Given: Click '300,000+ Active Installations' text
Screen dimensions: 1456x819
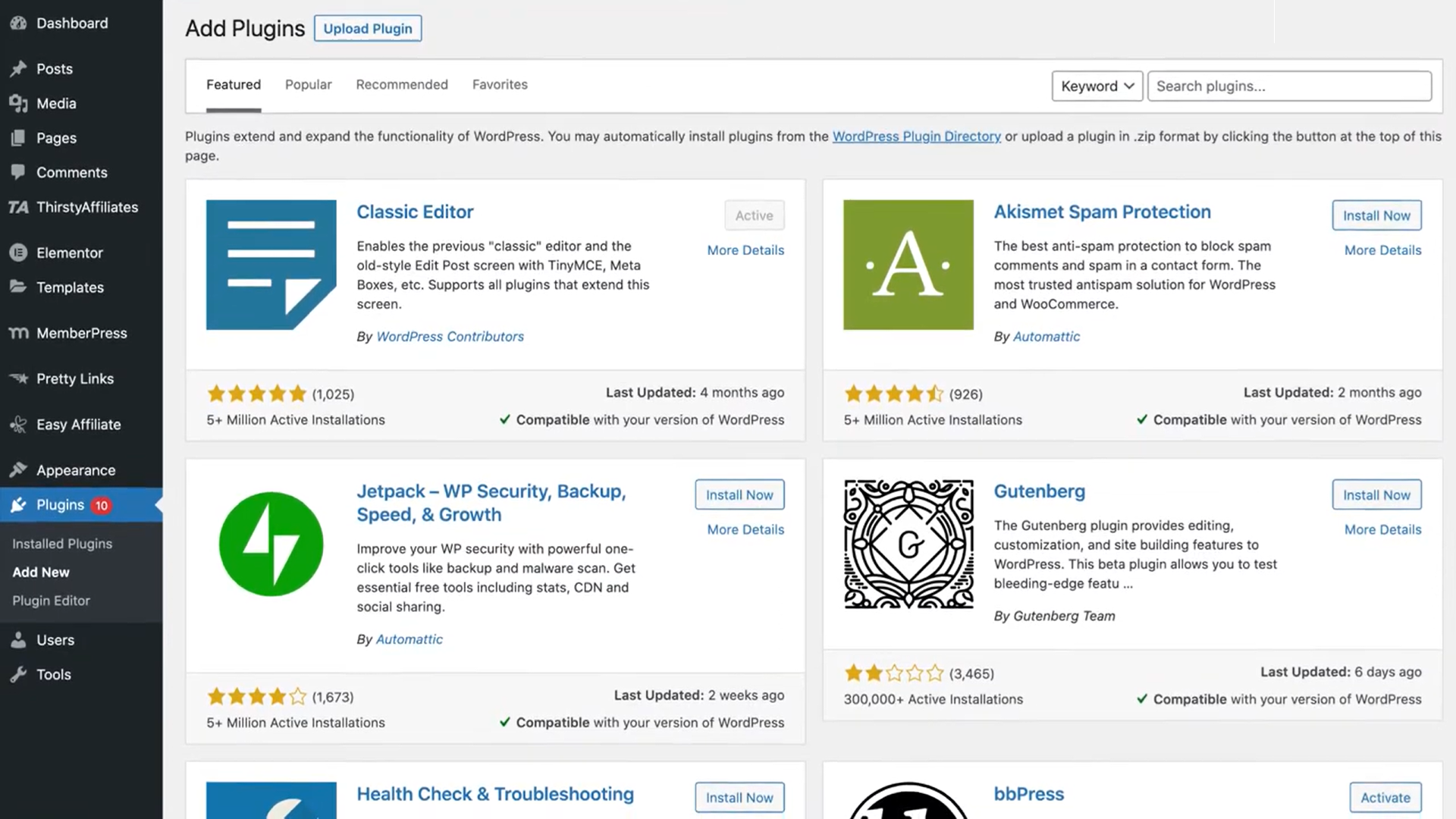Looking at the screenshot, I should [933, 699].
